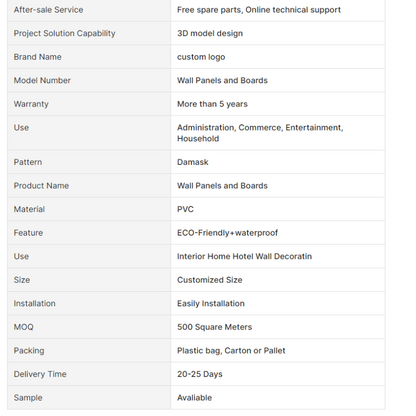416x416 pixels.
Task: Click the '20-25 Days' delivery value
Action: click(199, 374)
